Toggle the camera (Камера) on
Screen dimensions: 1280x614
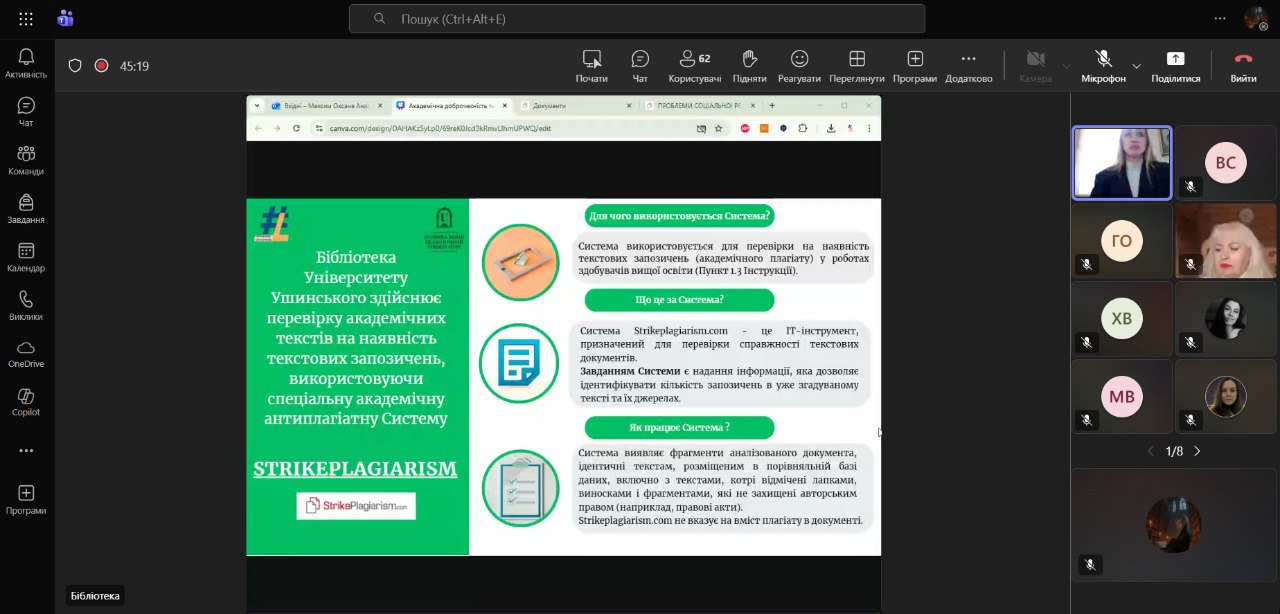[1035, 65]
